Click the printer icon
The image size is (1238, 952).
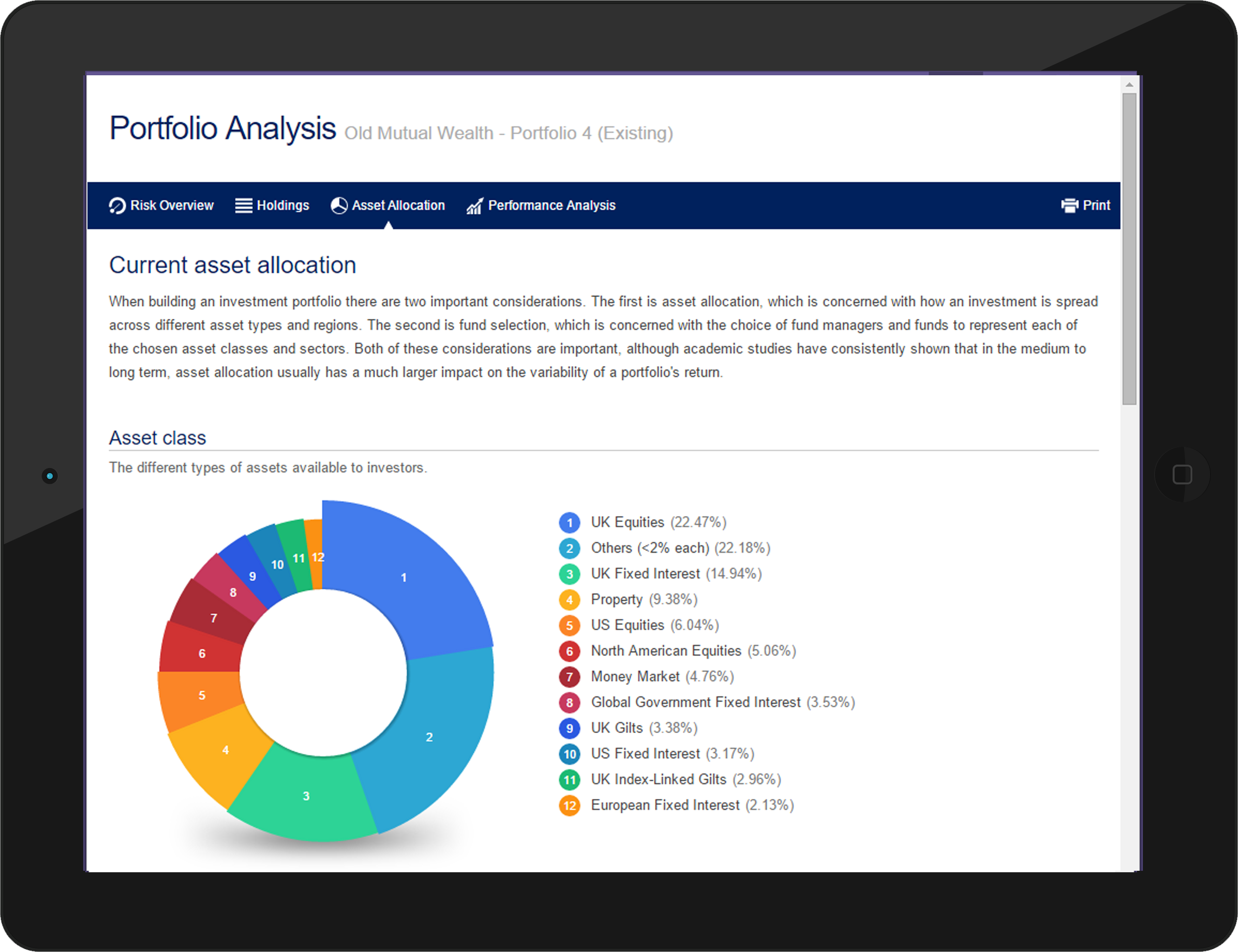point(1070,206)
